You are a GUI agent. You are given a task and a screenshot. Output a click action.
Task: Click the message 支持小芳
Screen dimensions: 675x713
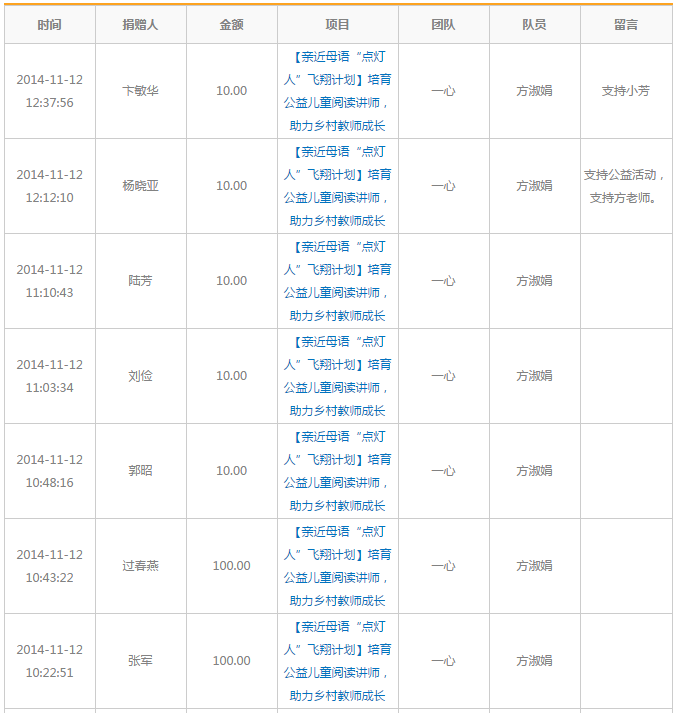(626, 91)
